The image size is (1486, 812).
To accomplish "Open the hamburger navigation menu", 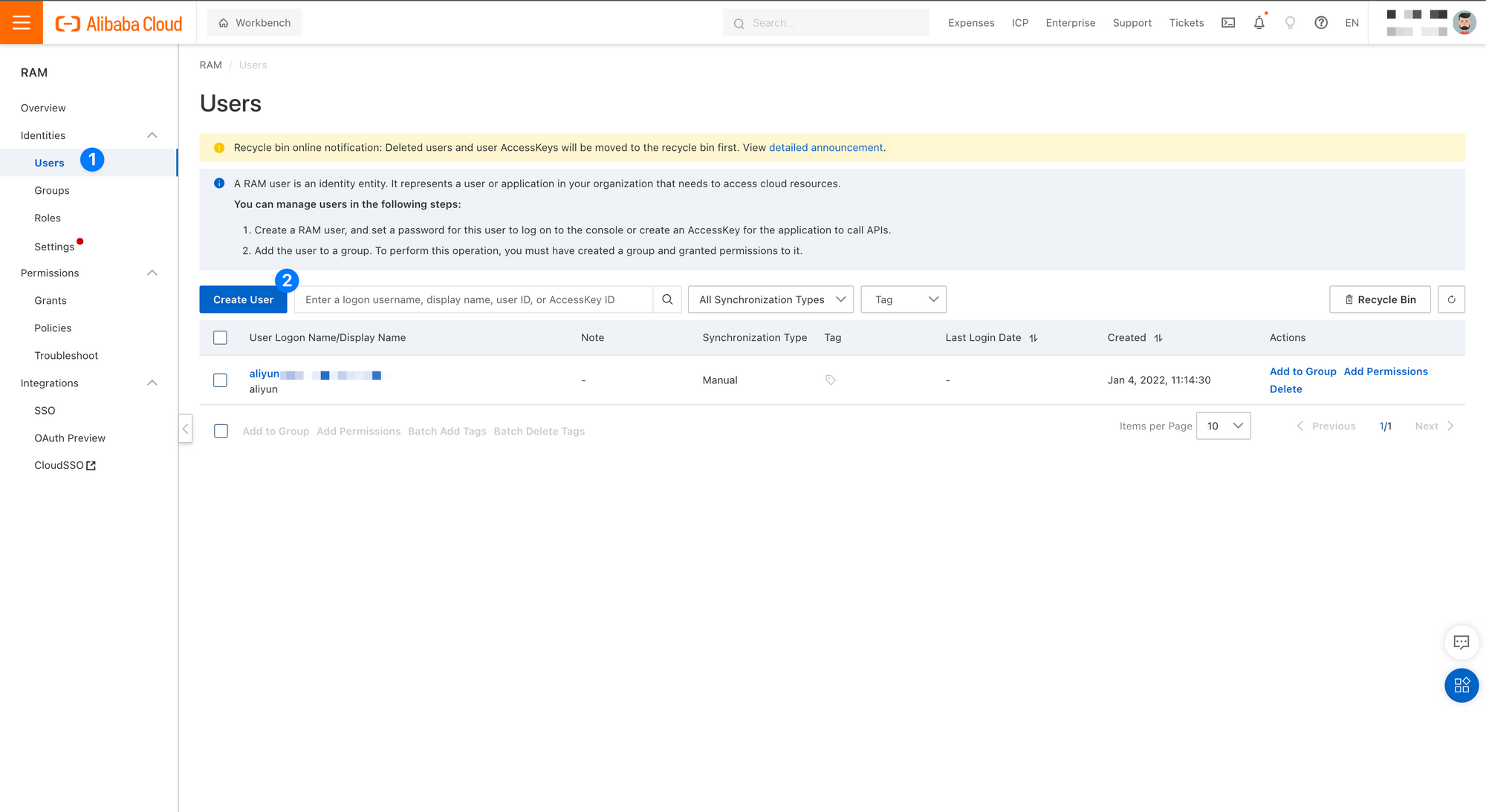I will [x=22, y=22].
